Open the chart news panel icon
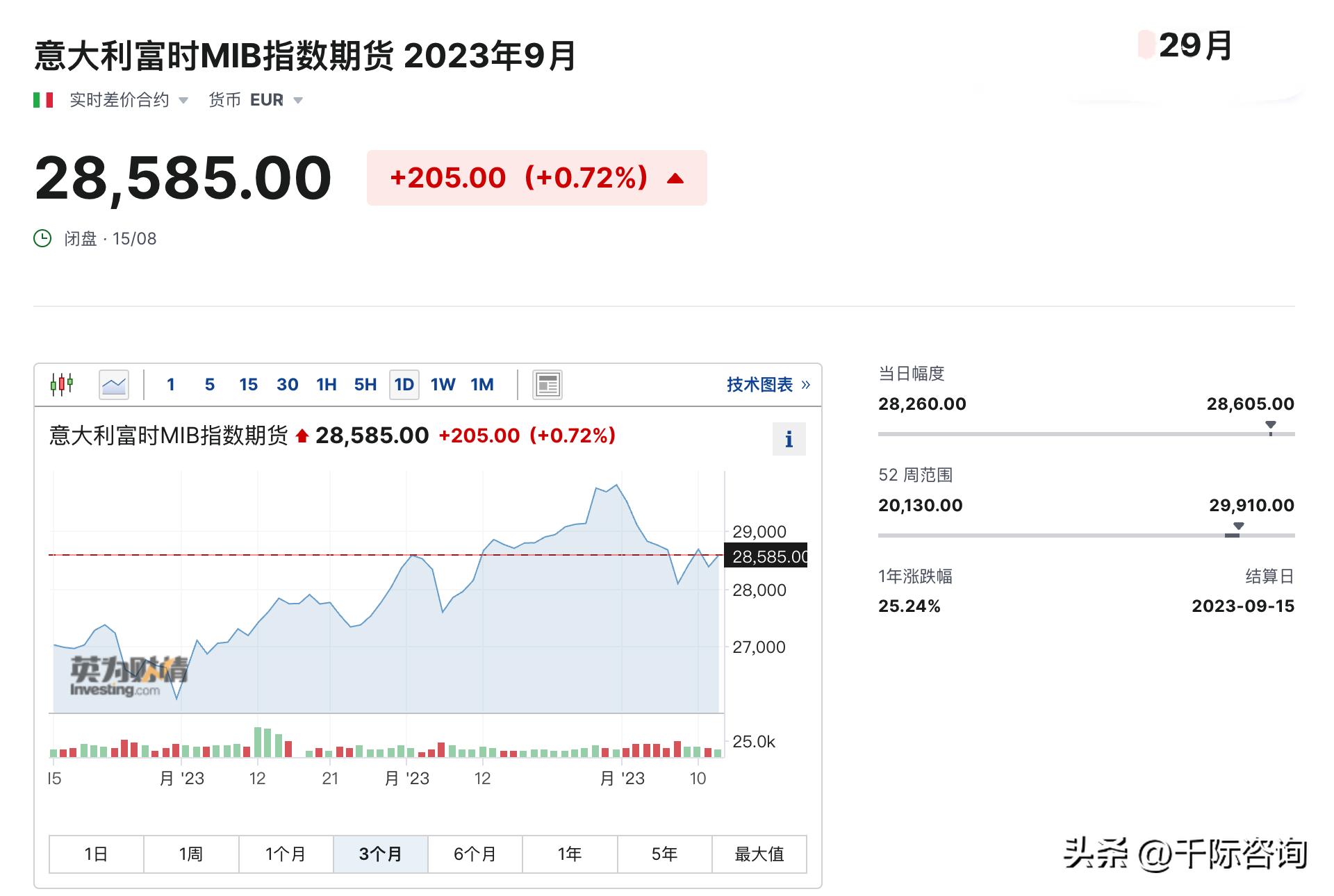 coord(548,384)
